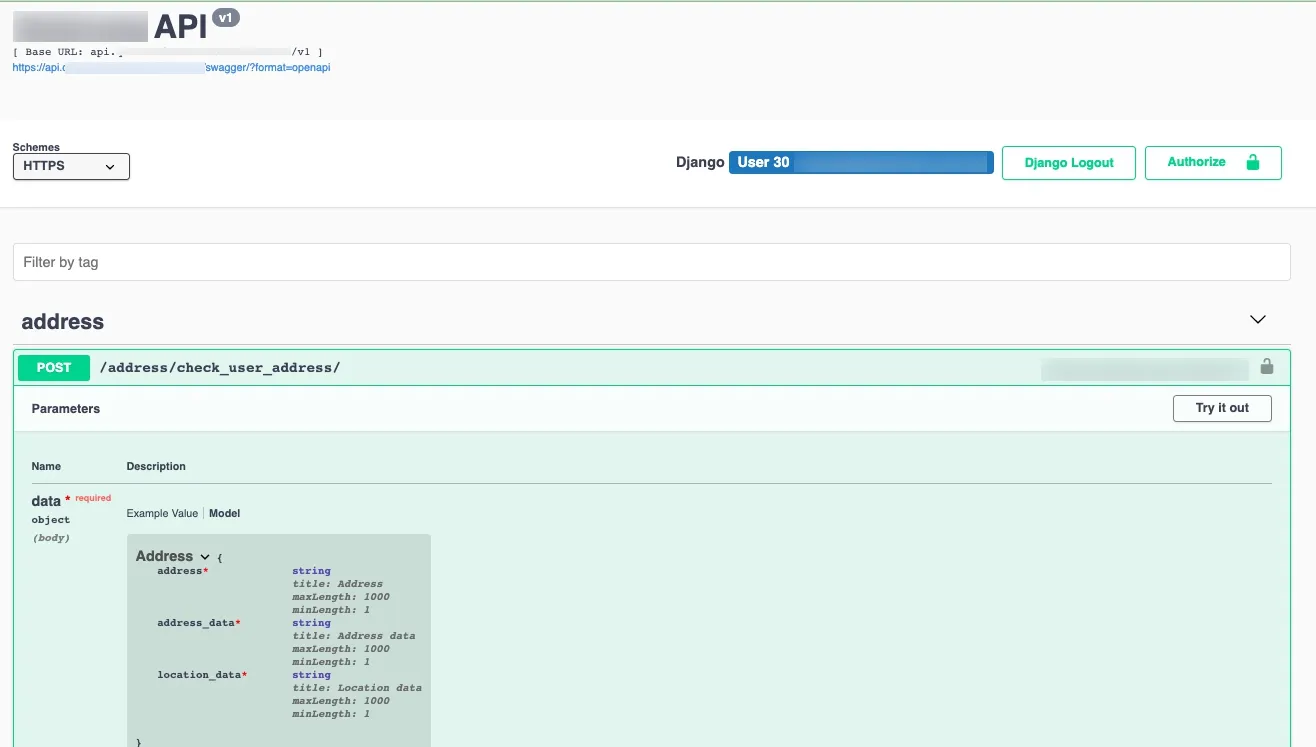
Task: Click the lock icon on the check_user_address endpoint
Action: coord(1267,366)
